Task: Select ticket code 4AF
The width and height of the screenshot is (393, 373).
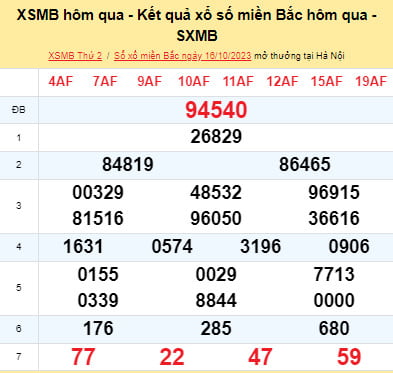Action: point(60,81)
